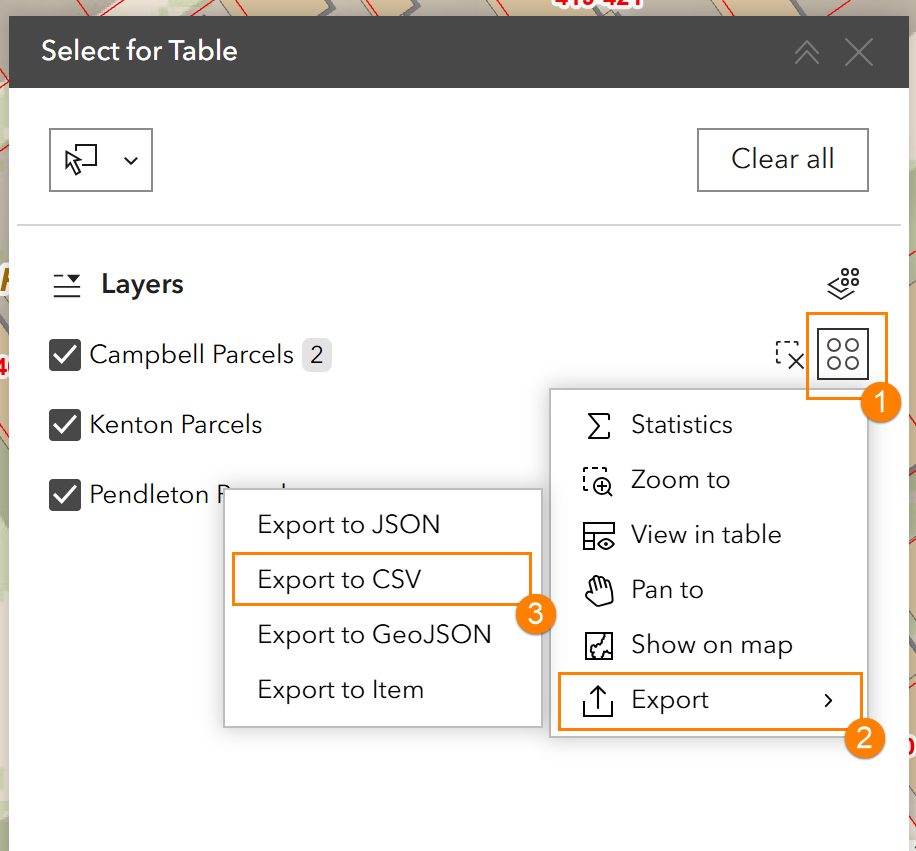This screenshot has width=916, height=851.
Task: Choose Export to CSV
Action: click(x=339, y=580)
